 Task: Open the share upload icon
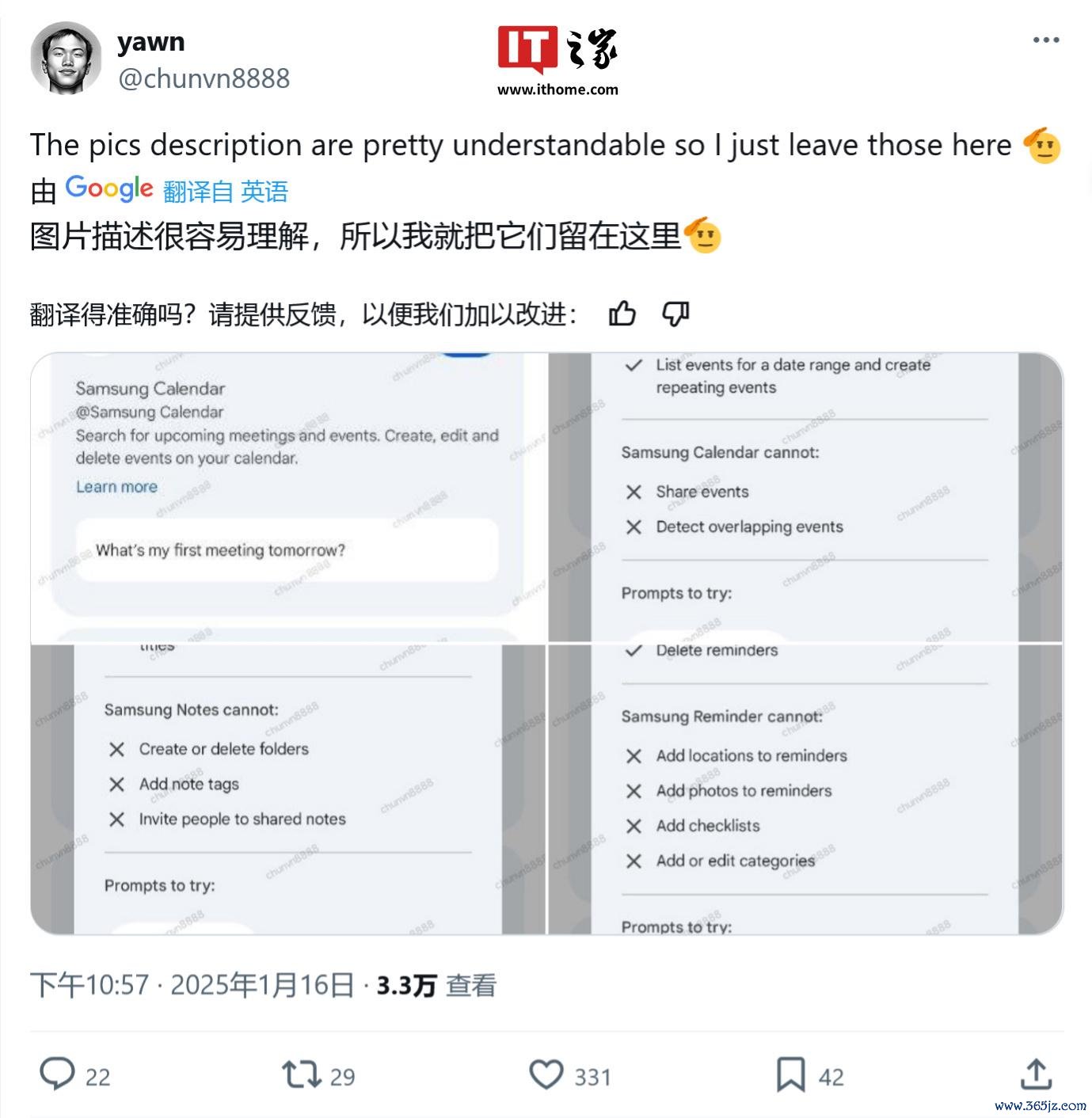(1035, 1074)
